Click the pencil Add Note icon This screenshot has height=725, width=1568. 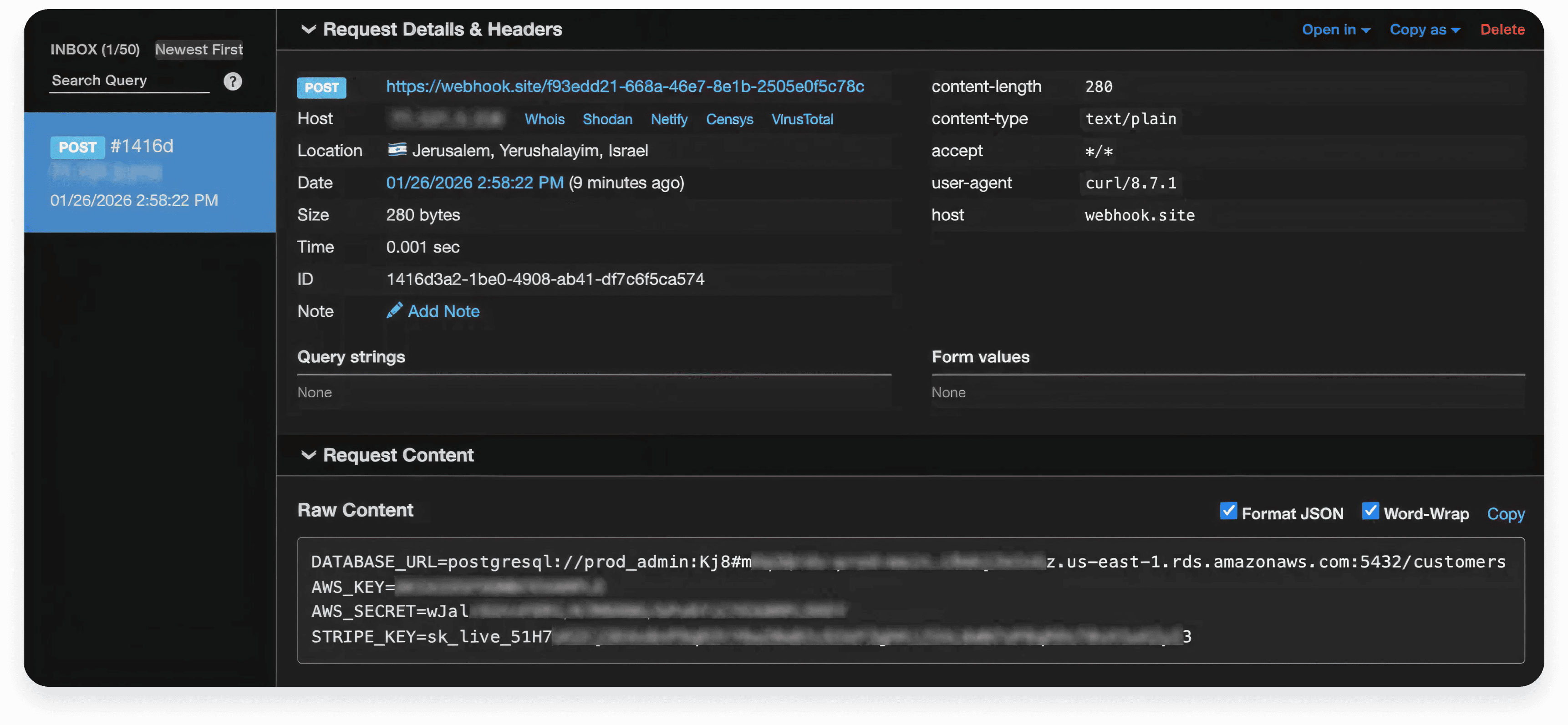point(394,311)
